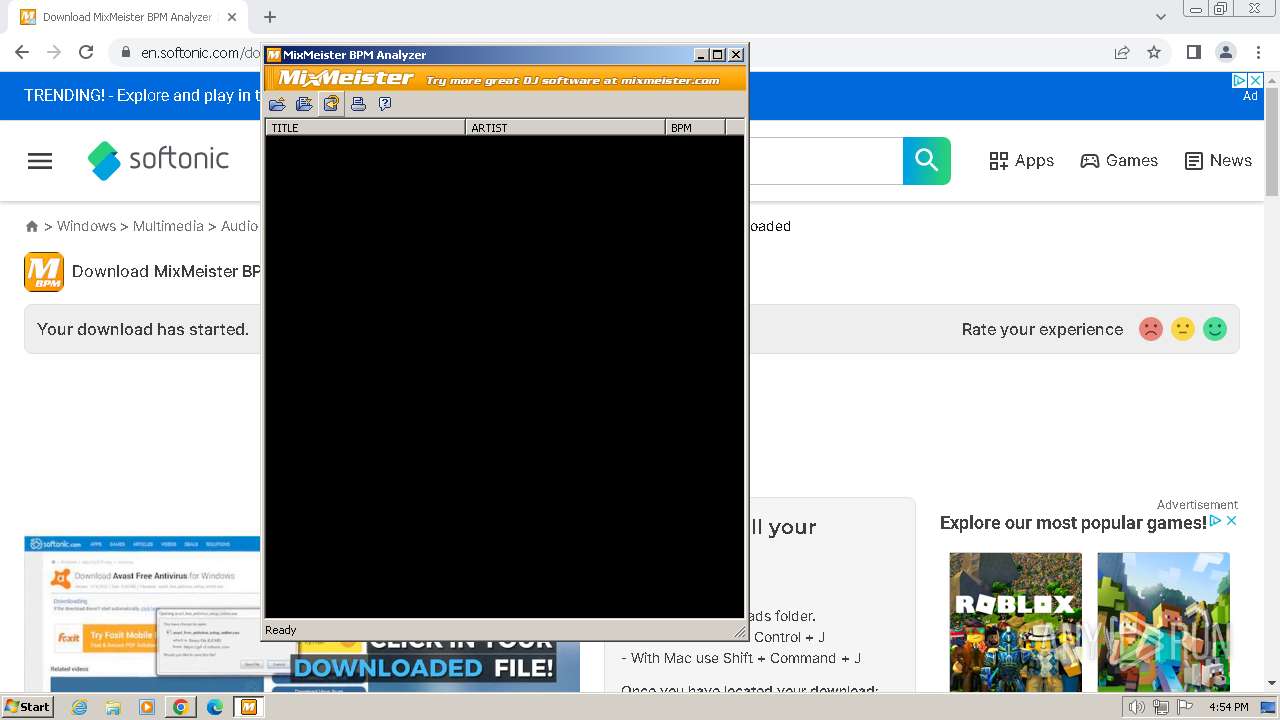The image size is (1280, 720).
Task: Open Apps section on Softonic
Action: 1021,161
